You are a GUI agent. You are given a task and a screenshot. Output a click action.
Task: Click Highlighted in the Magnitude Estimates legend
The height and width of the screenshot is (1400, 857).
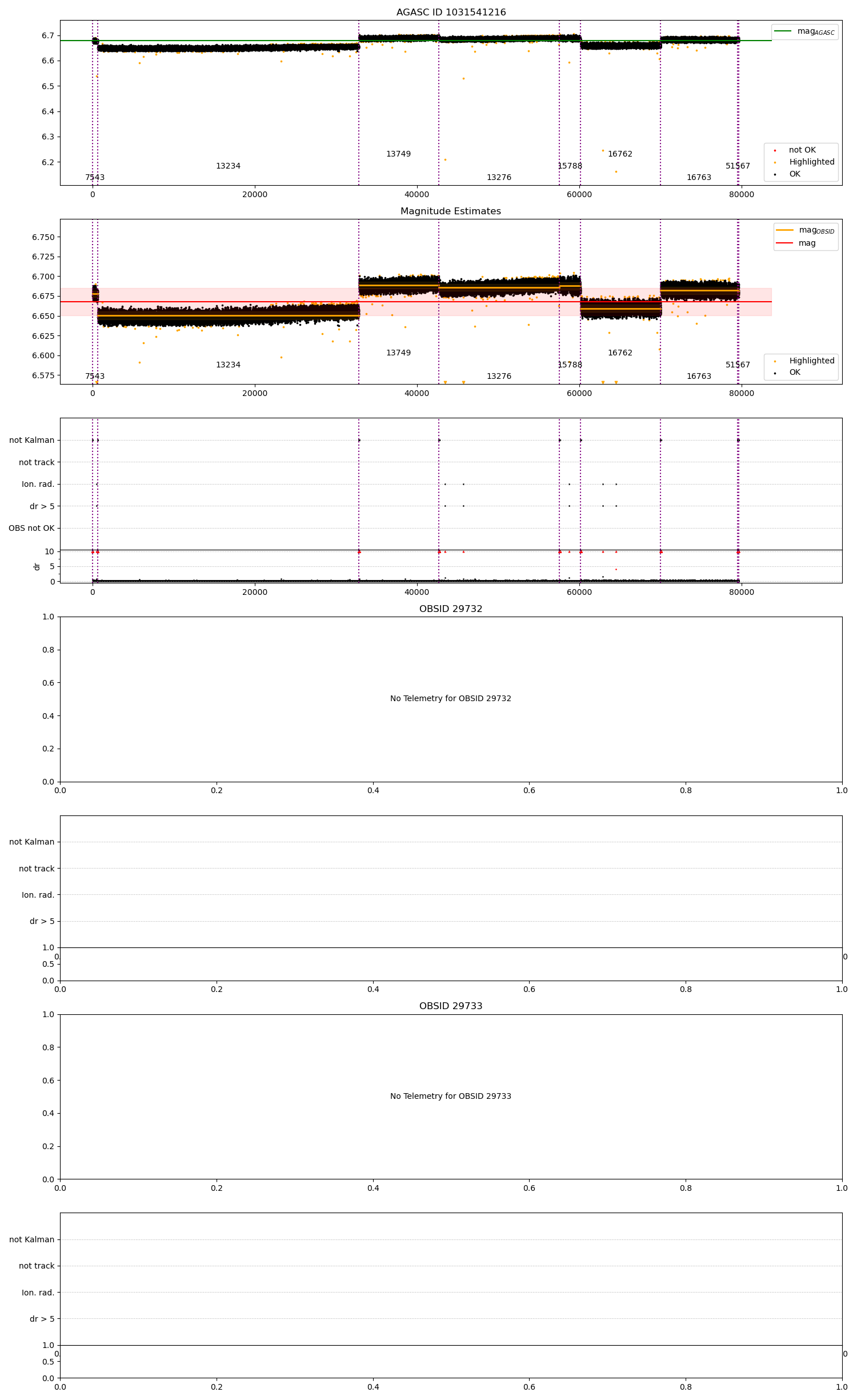pos(804,361)
